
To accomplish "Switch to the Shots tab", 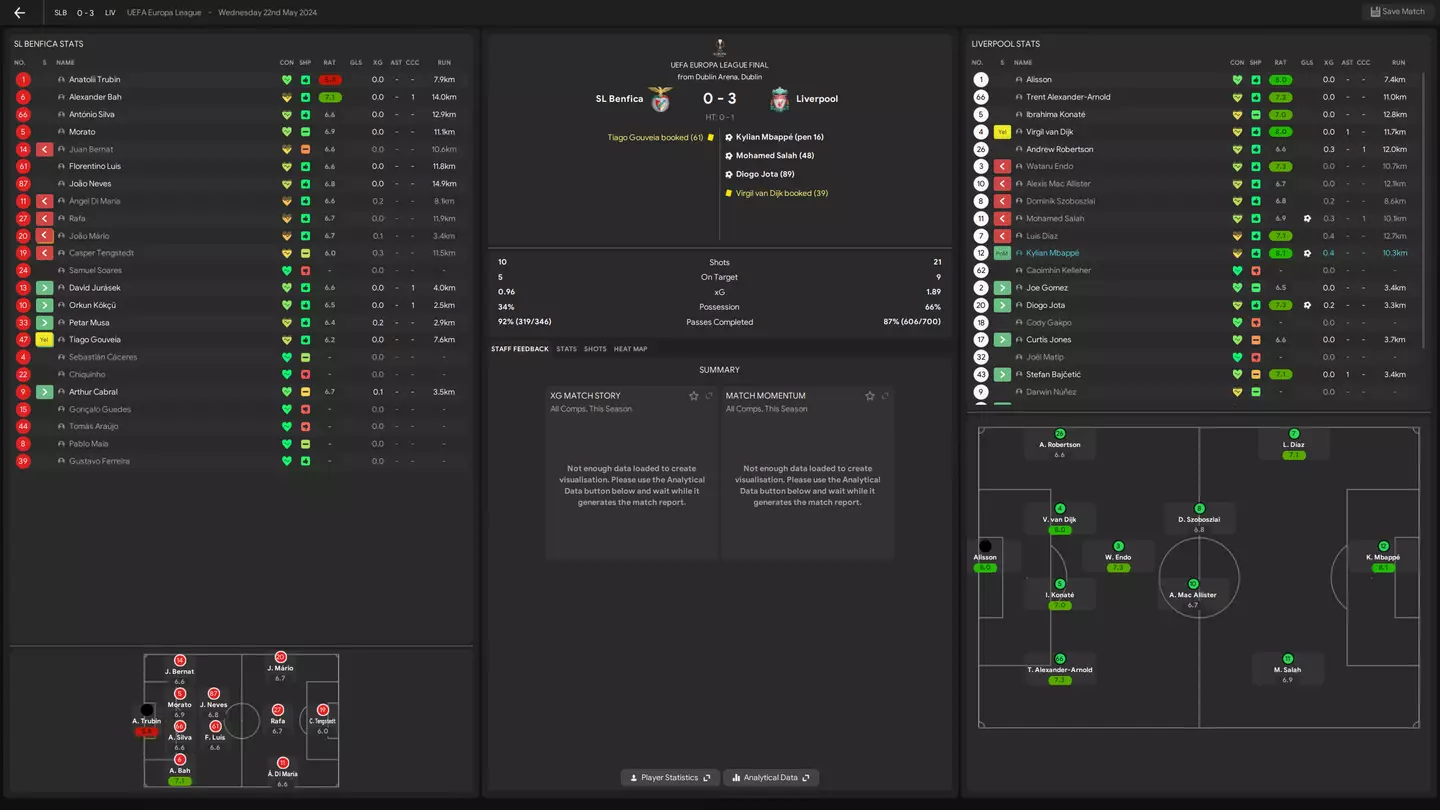I will (595, 349).
